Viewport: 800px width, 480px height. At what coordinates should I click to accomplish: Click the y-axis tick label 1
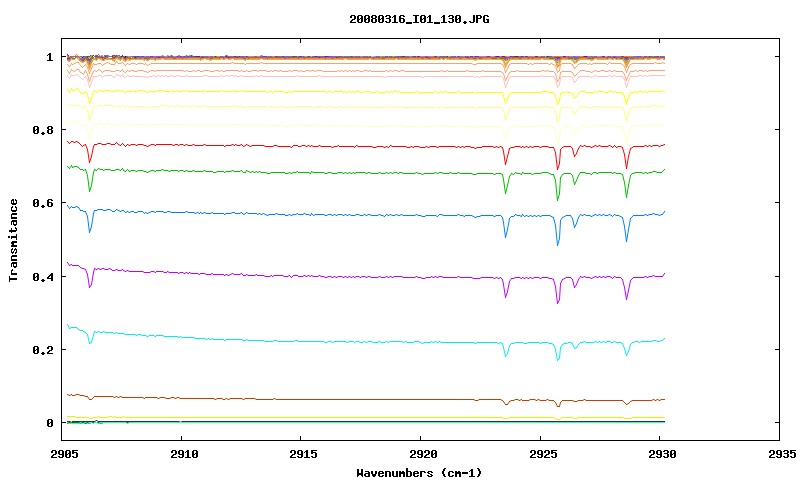pos(49,57)
